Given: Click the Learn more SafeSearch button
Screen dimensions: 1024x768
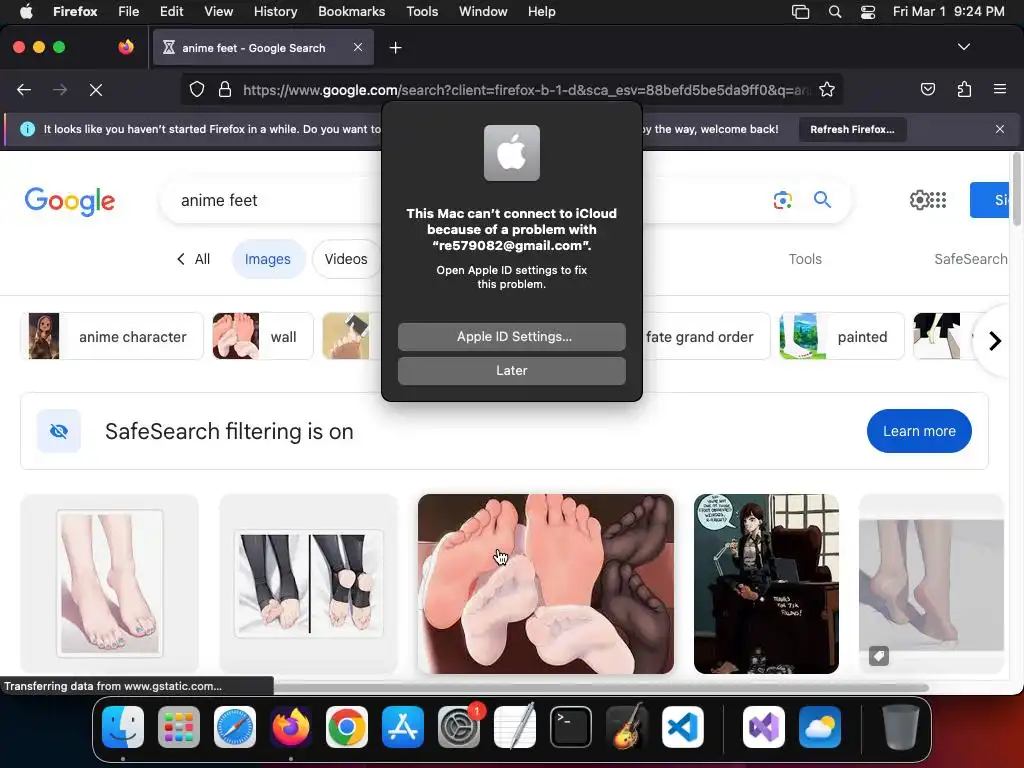Looking at the screenshot, I should tap(919, 431).
